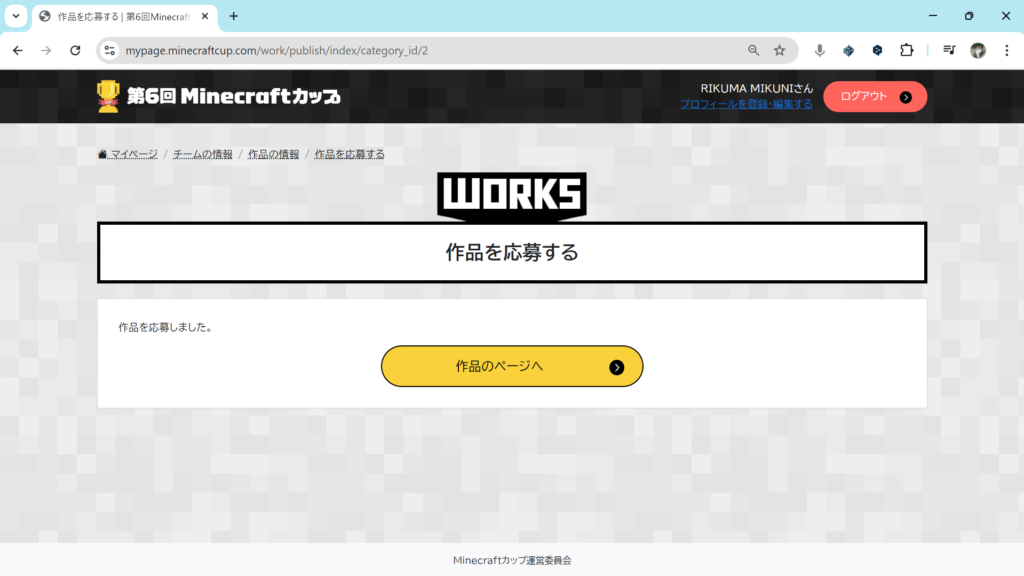View site information icon beside URL
Screen dimensions: 1024x576
pyautogui.click(x=110, y=50)
